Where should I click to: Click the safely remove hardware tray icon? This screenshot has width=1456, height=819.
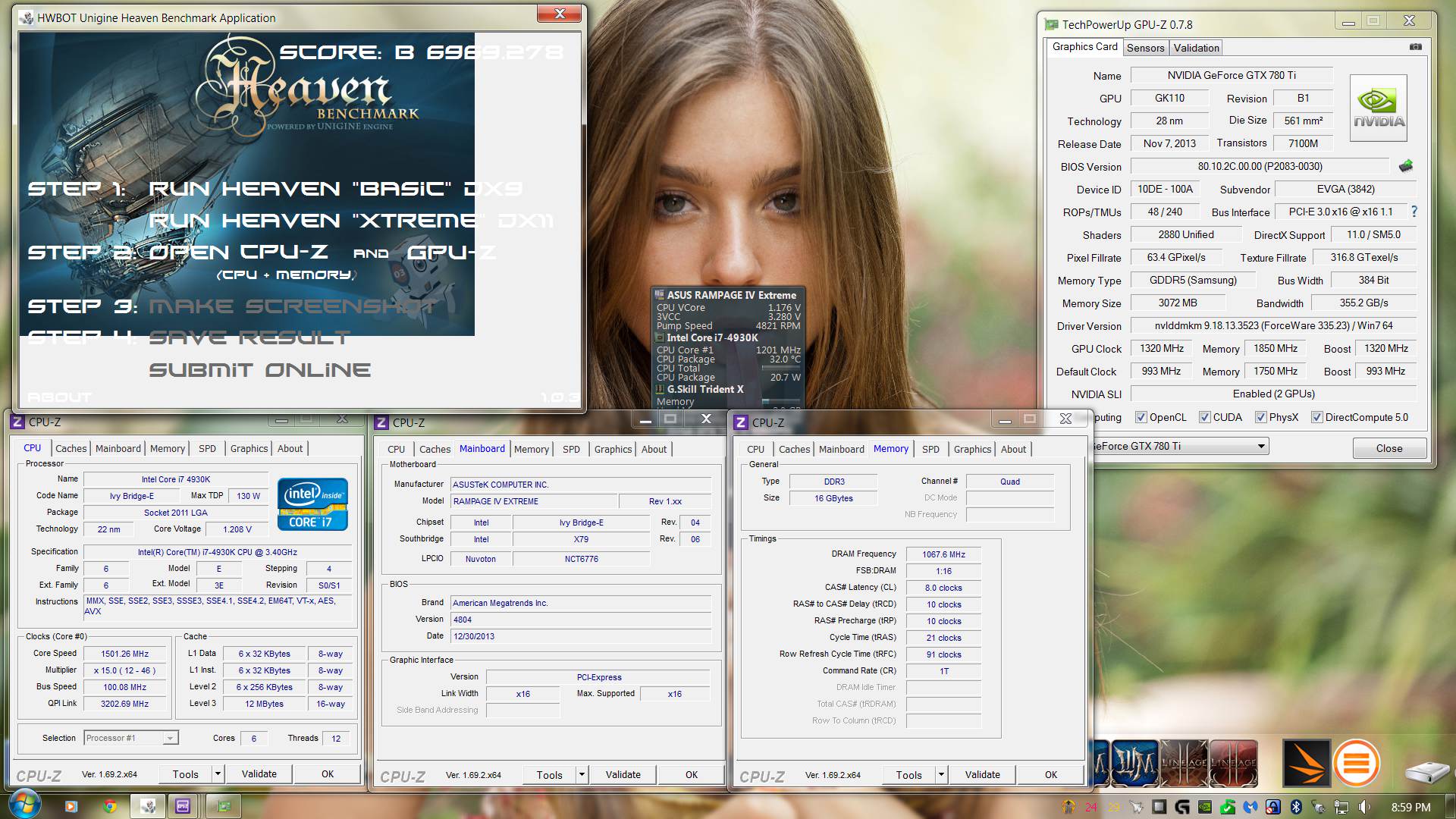[x=1319, y=807]
